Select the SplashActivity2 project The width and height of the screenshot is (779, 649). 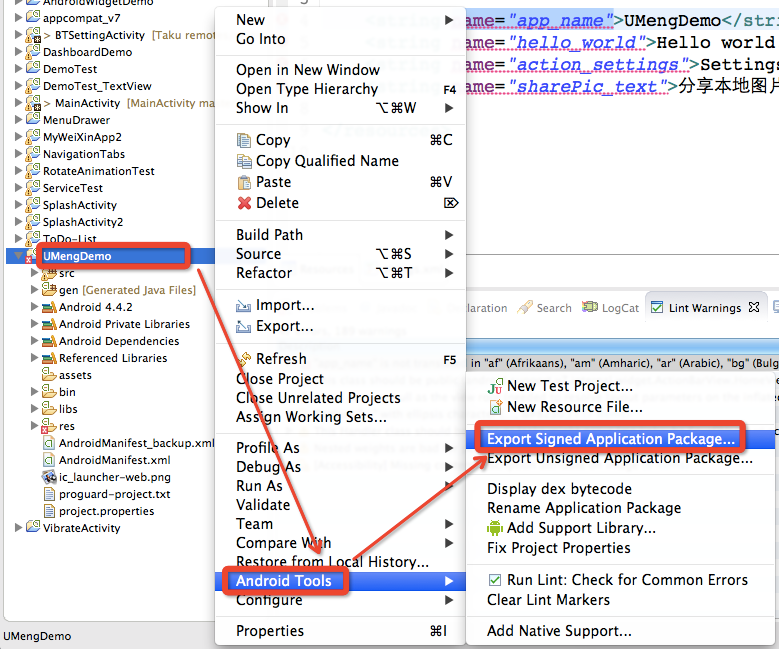pyautogui.click(x=82, y=222)
